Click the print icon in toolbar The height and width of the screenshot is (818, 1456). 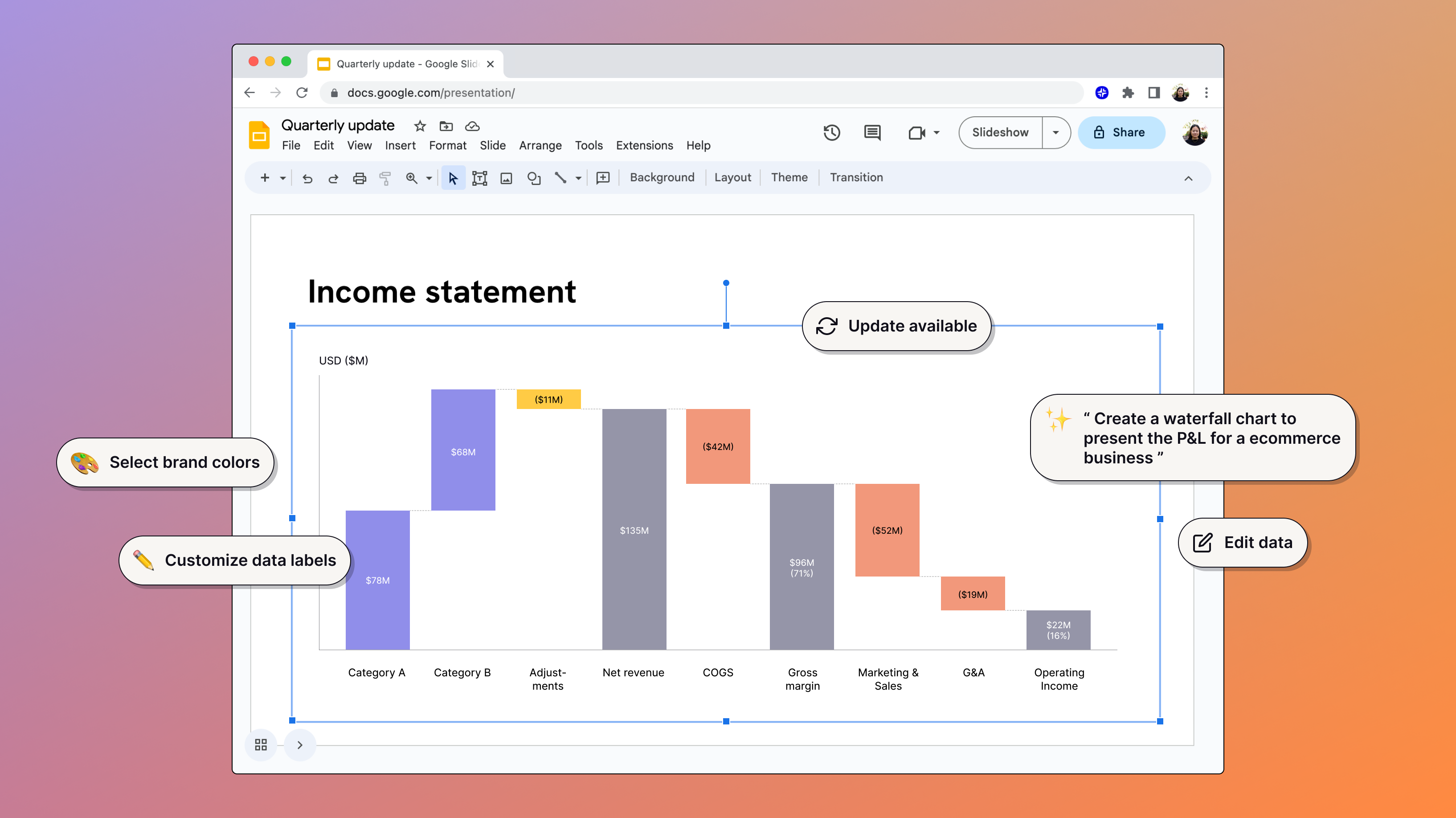click(360, 179)
